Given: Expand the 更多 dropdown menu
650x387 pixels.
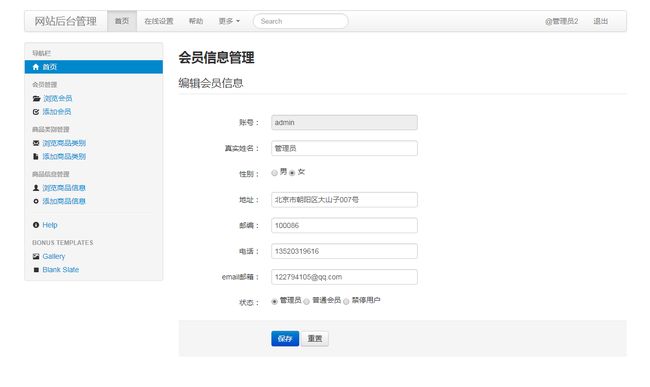Looking at the screenshot, I should (229, 21).
